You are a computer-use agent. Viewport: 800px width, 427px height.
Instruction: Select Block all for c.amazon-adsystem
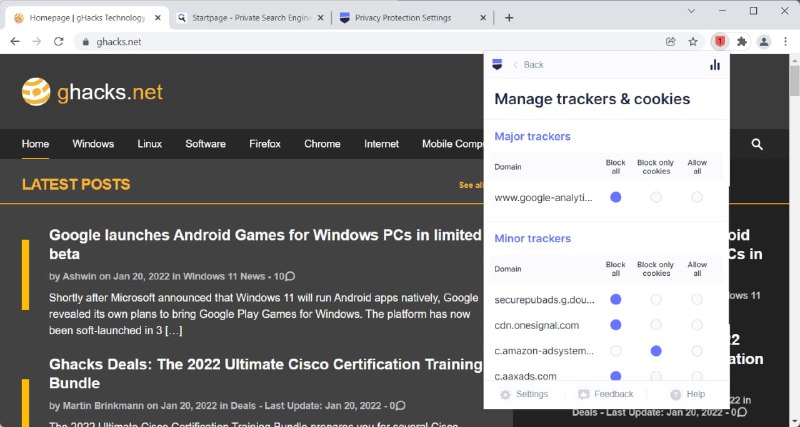pyautogui.click(x=616, y=351)
